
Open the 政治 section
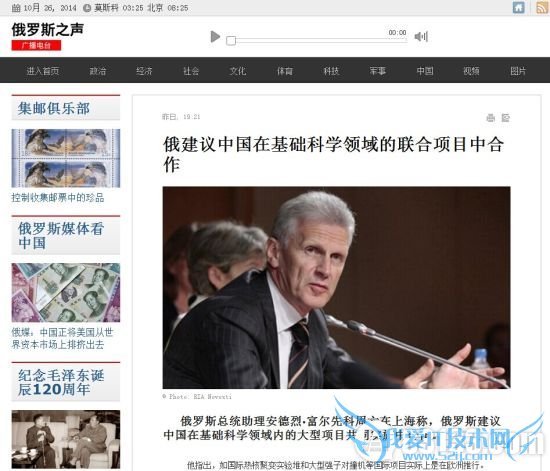click(x=98, y=71)
